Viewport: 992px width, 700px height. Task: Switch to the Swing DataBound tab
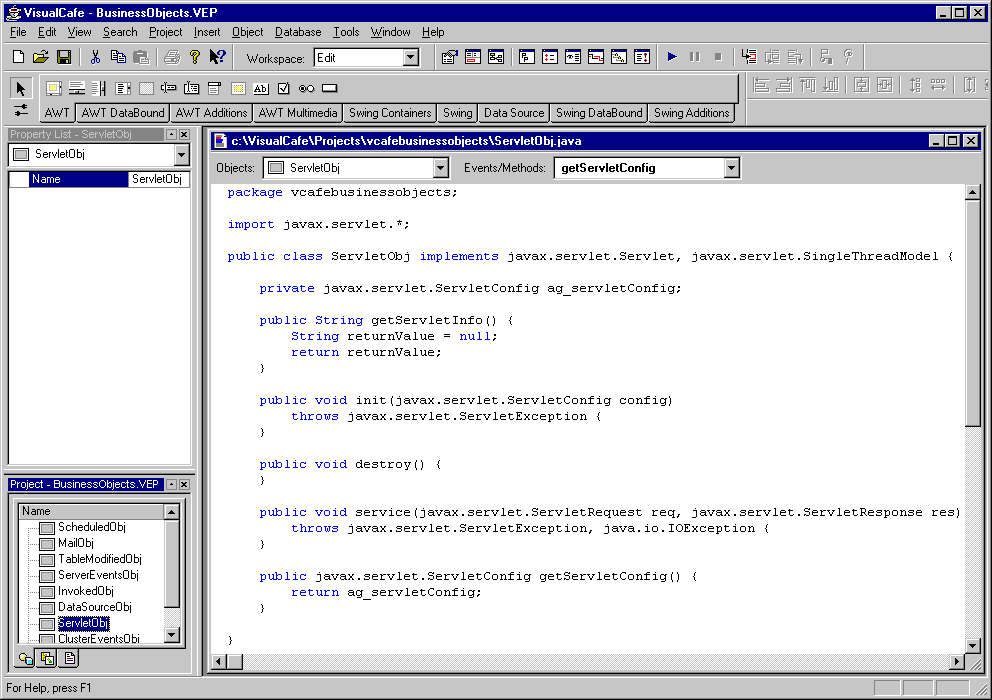coord(599,113)
